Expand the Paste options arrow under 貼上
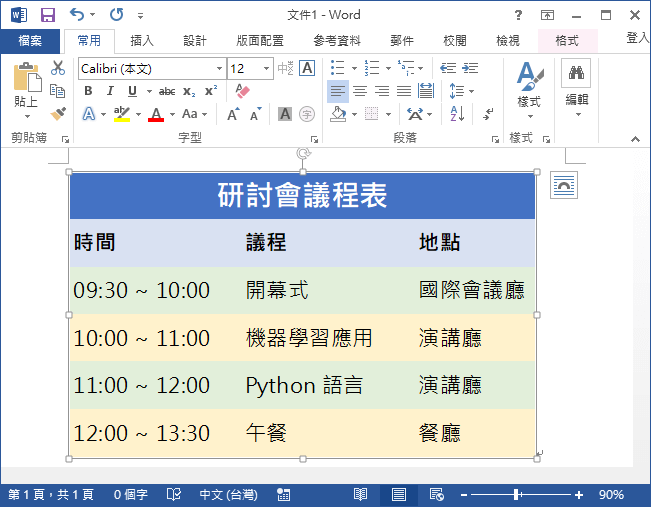This screenshot has height=507, width=651. [27, 117]
